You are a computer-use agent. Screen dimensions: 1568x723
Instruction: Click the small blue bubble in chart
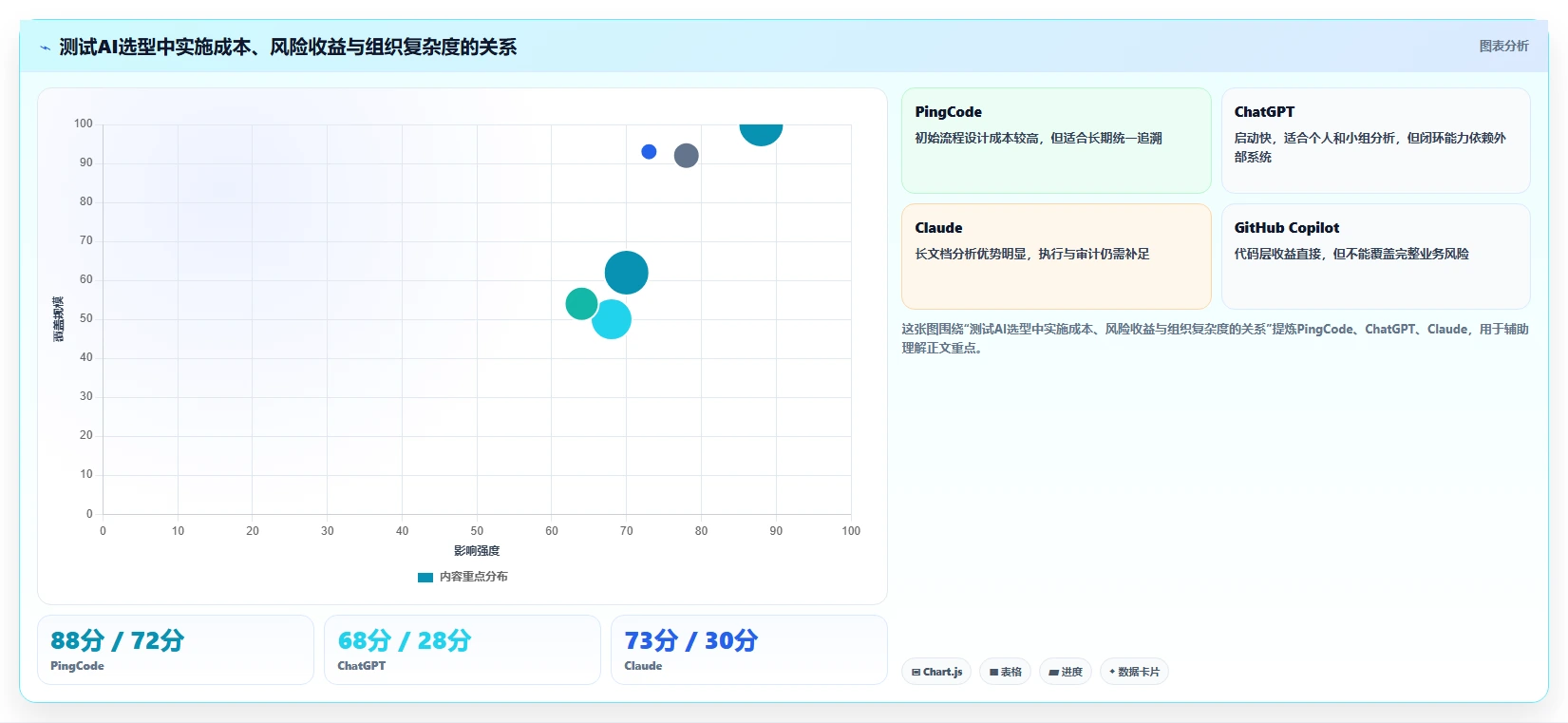[649, 152]
